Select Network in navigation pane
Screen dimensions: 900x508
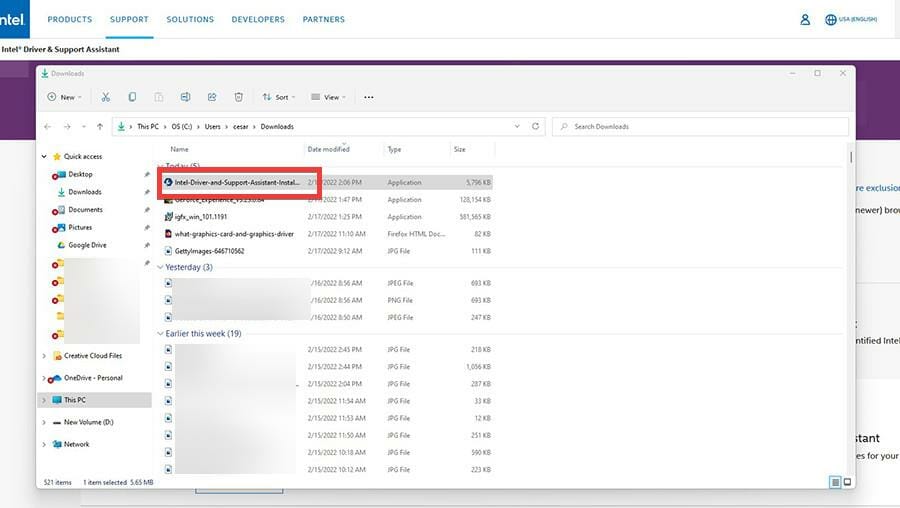tap(76, 444)
